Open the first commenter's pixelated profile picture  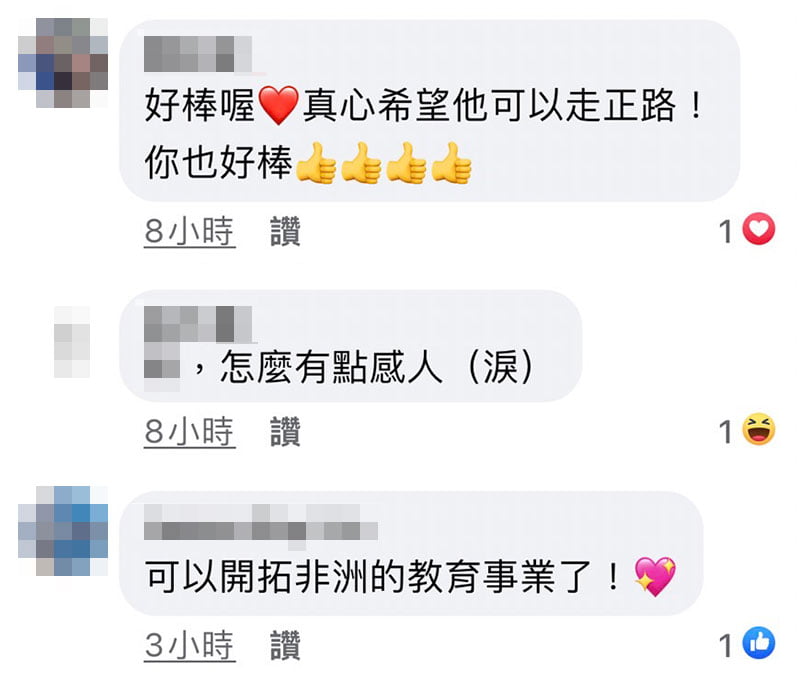tap(63, 63)
